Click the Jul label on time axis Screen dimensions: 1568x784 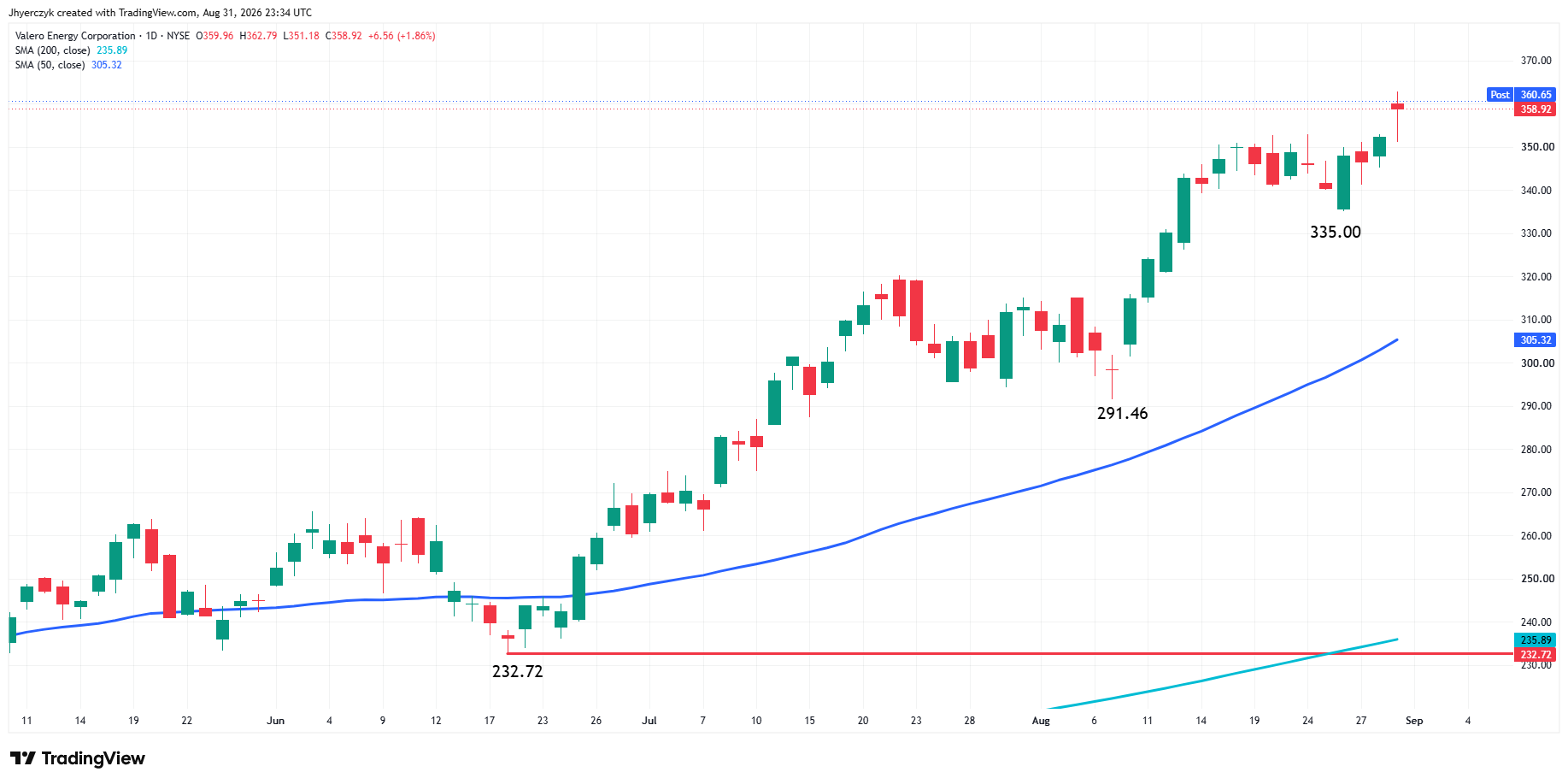pos(649,721)
